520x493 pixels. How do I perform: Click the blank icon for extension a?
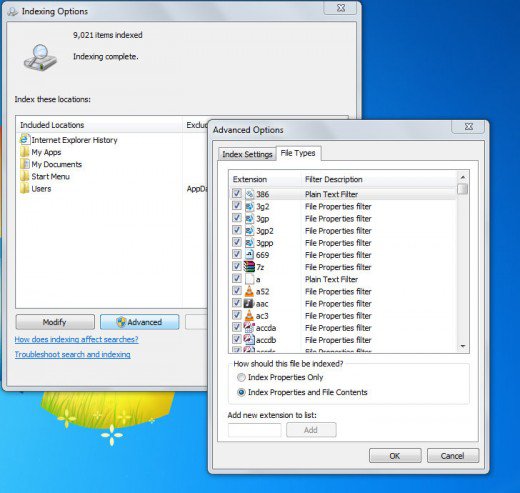click(249, 279)
